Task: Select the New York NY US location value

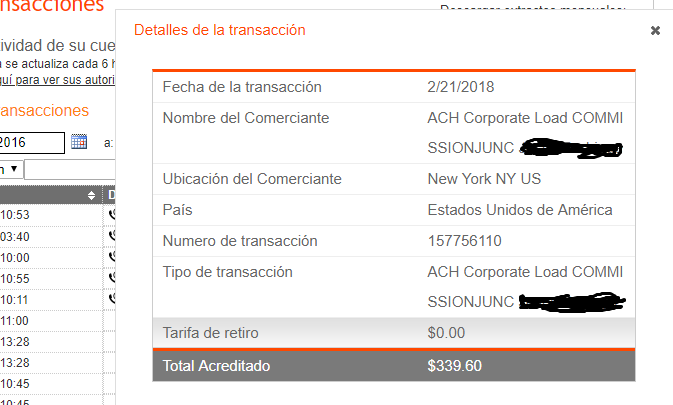Action: [484, 179]
